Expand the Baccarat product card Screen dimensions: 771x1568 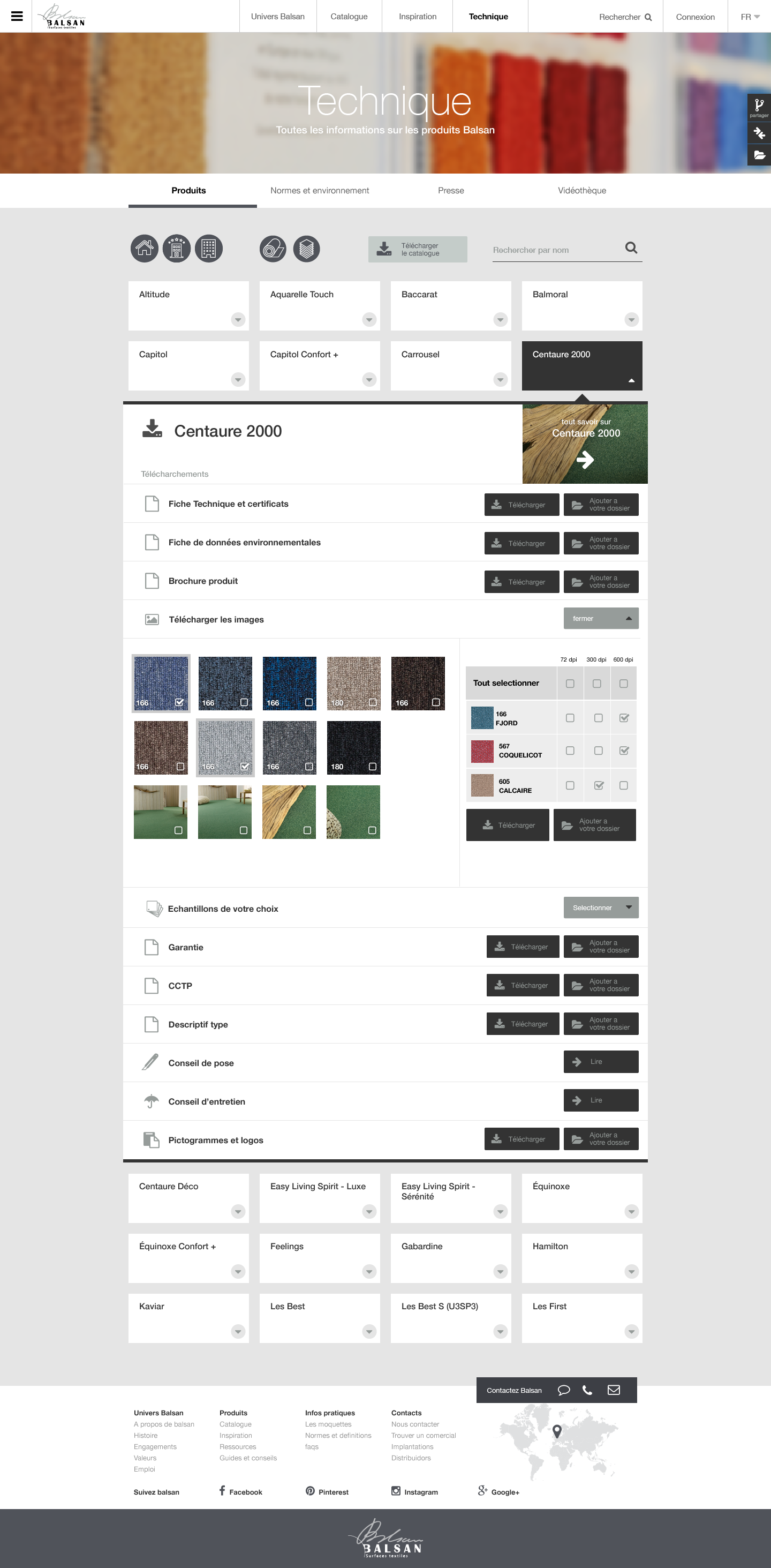coord(500,320)
